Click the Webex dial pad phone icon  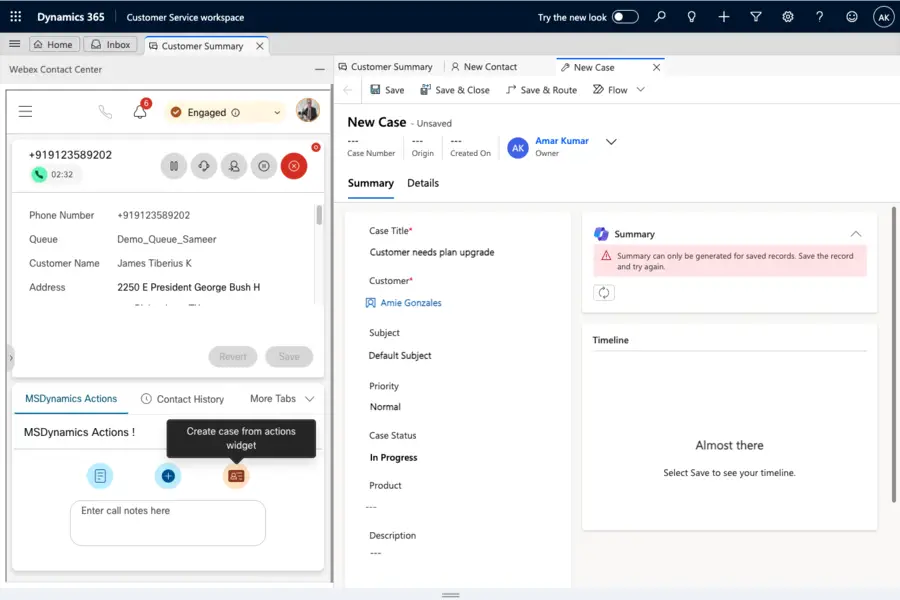click(x=105, y=112)
